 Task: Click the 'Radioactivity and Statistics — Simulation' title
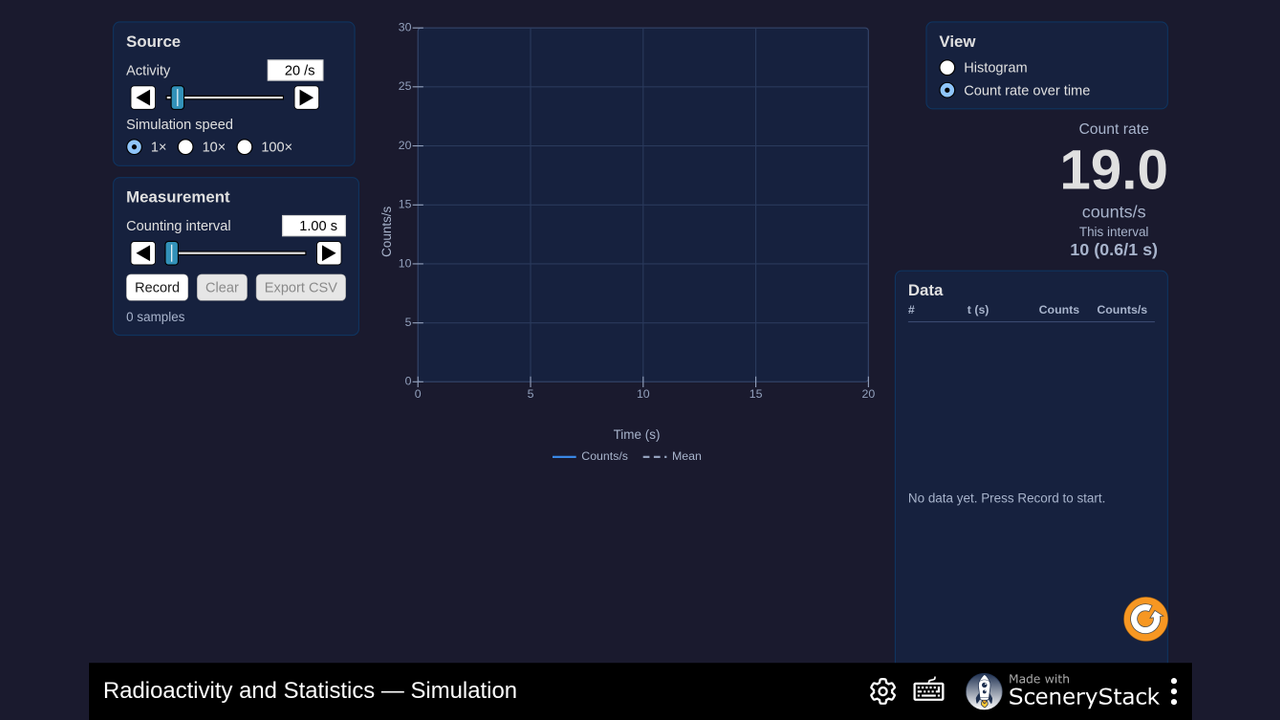[310, 690]
